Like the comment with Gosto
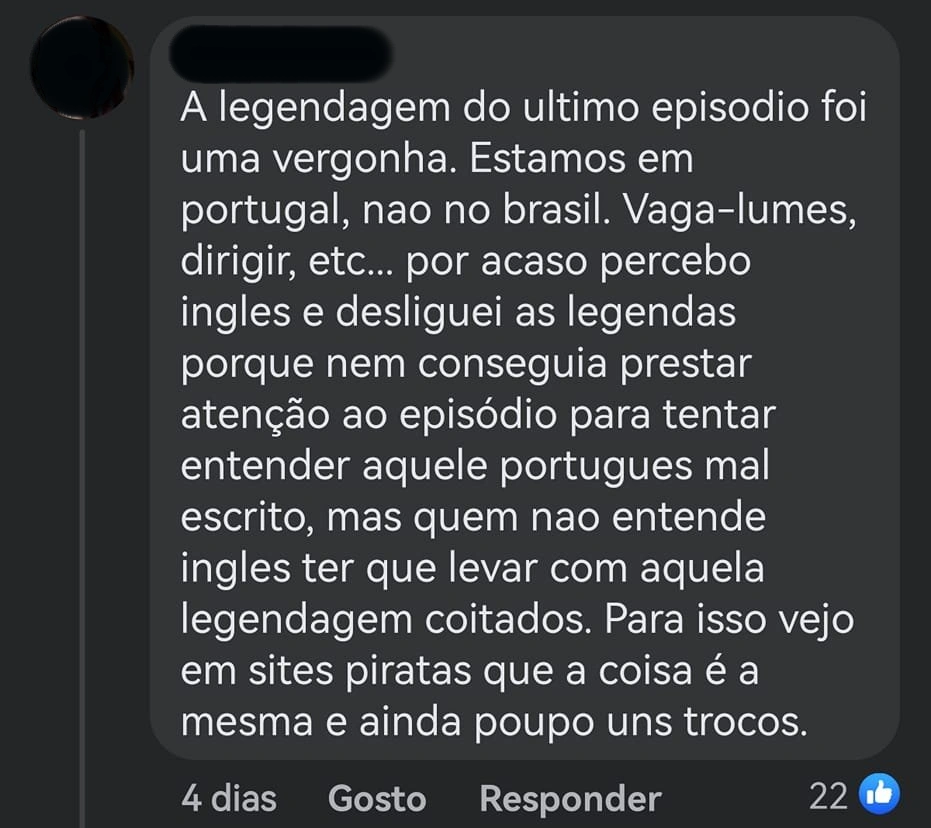Screen dimensions: 931x828 377,798
